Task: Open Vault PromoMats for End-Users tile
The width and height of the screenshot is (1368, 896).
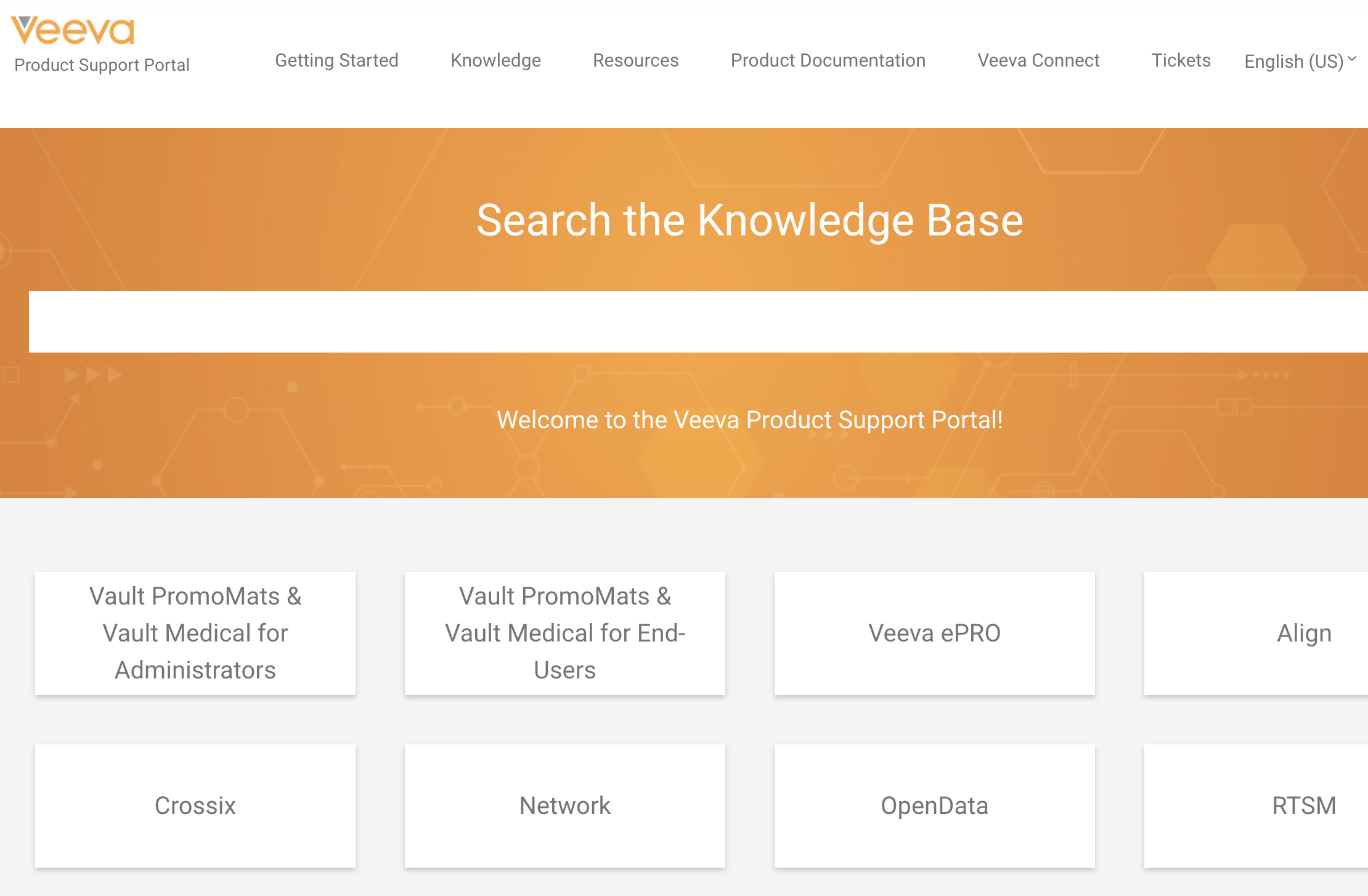Action: (x=565, y=633)
